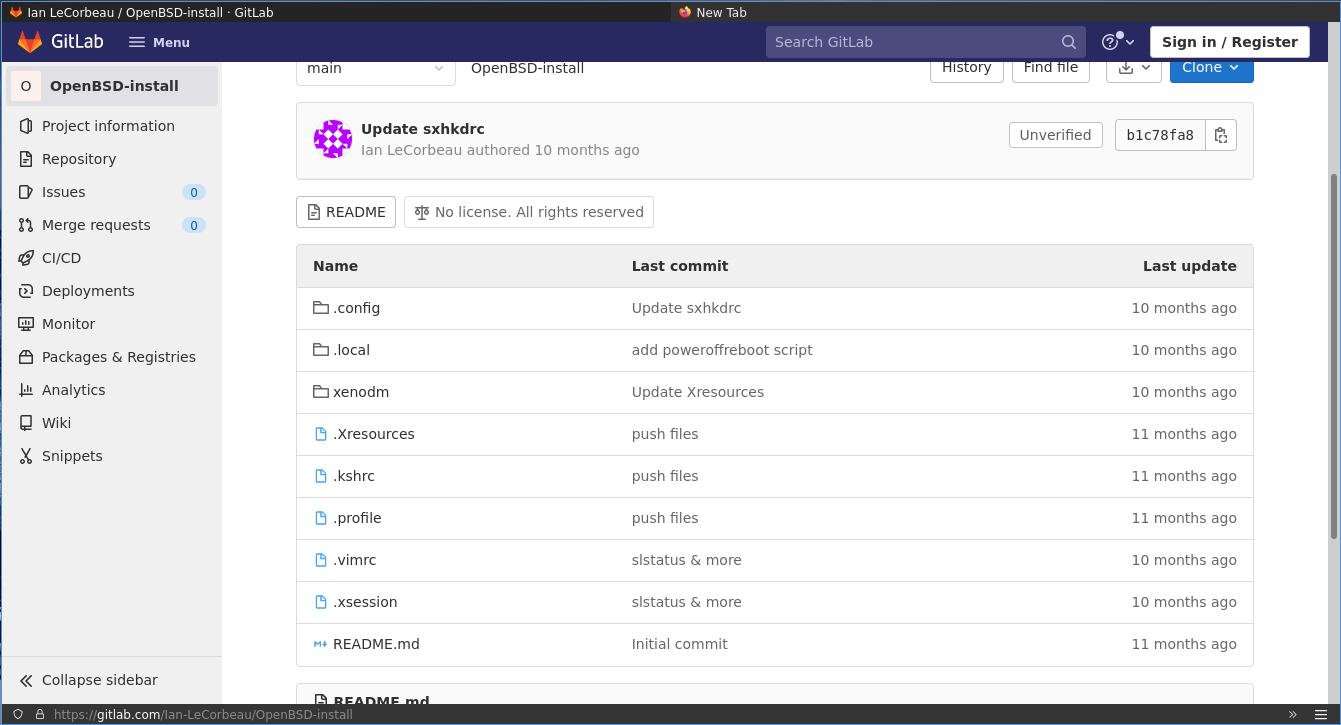Click Ian LeCorbeau author link
This screenshot has width=1341, height=725.
411,150
